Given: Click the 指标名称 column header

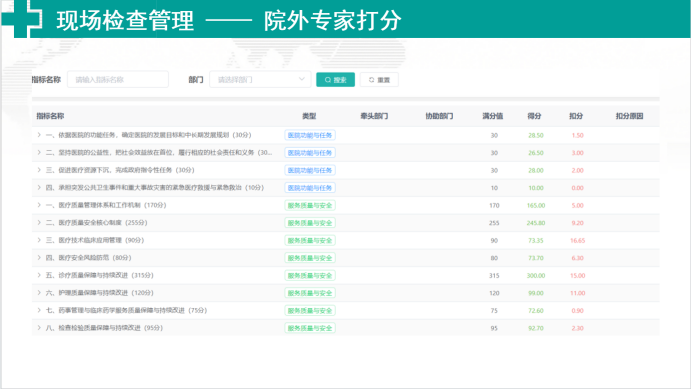Looking at the screenshot, I should point(50,116).
